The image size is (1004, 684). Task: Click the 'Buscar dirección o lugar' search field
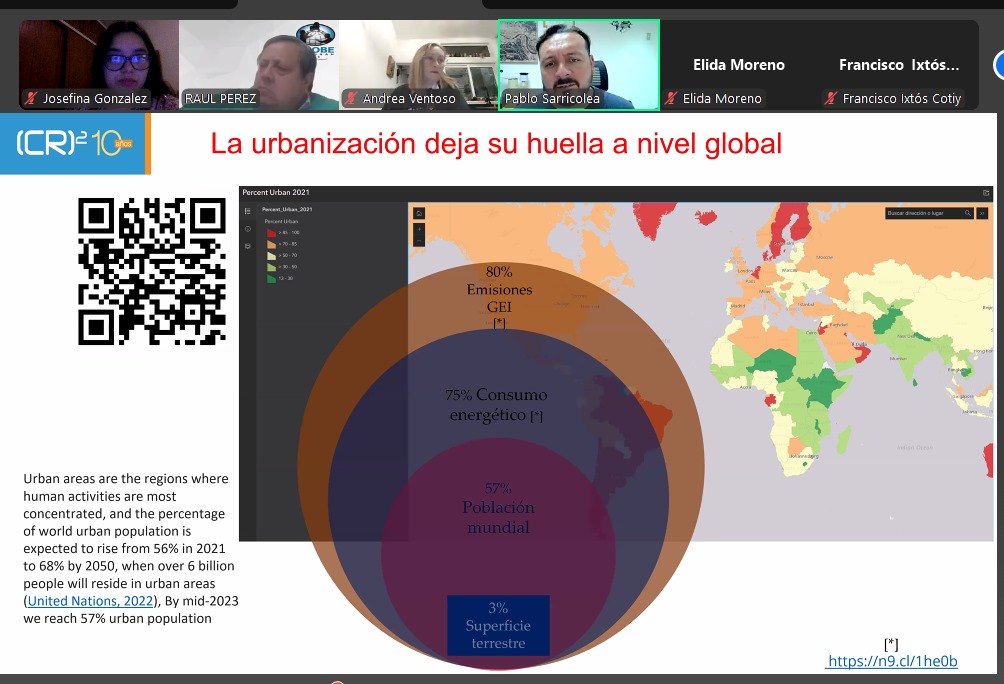click(x=922, y=213)
